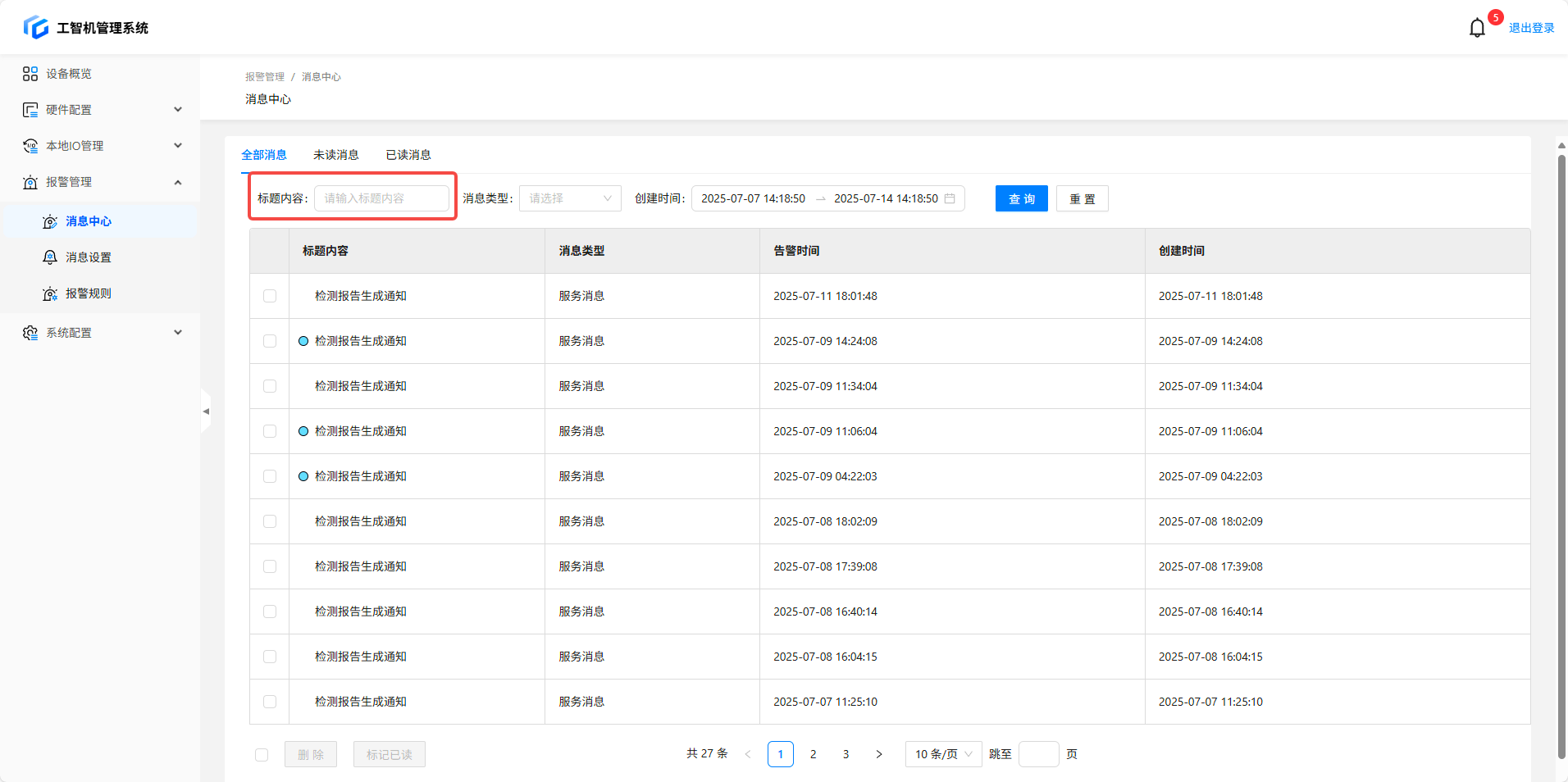Image resolution: width=1568 pixels, height=782 pixels.
Task: Toggle the select-all checkbox near 删除
Action: pos(262,755)
